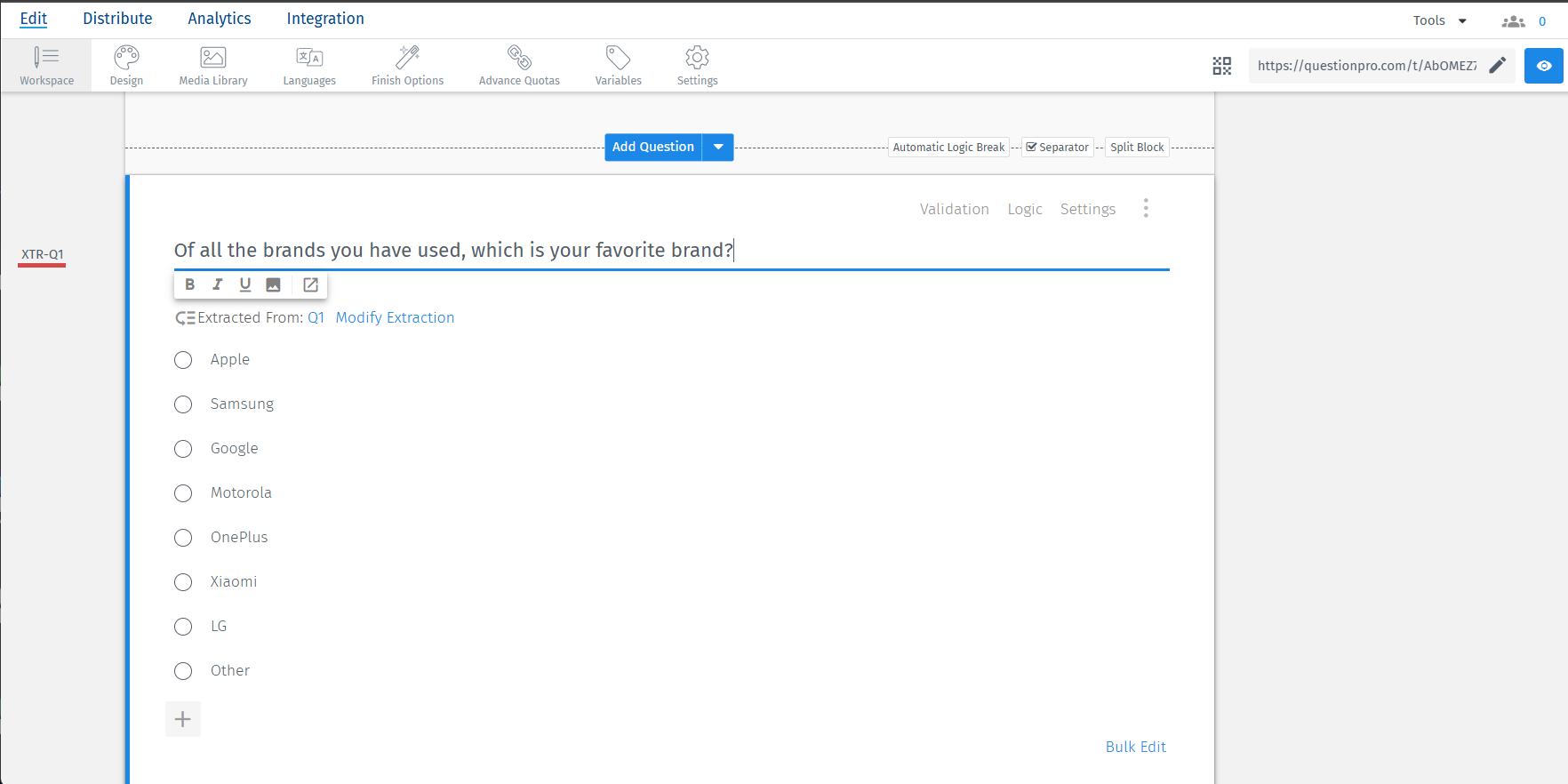Open the Tools dropdown menu
The height and width of the screenshot is (784, 1568).
(x=1440, y=20)
